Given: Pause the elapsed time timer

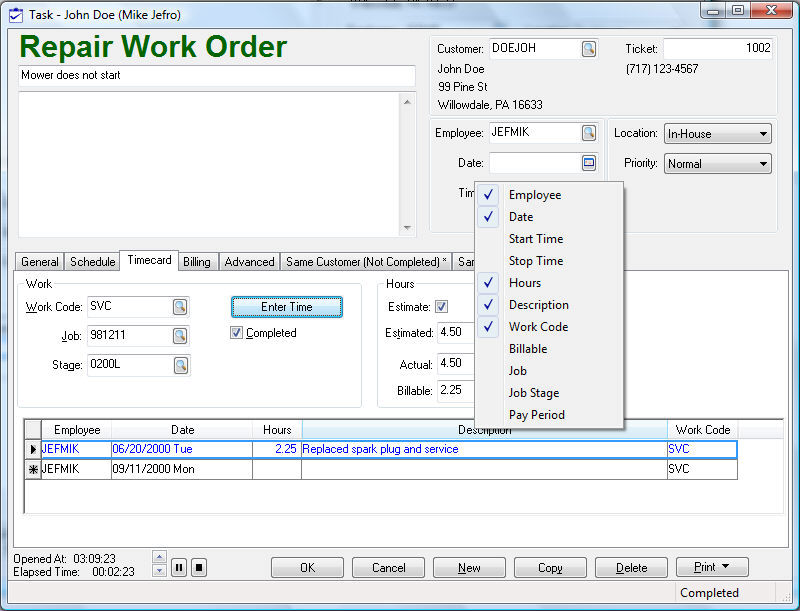Looking at the screenshot, I should [179, 568].
